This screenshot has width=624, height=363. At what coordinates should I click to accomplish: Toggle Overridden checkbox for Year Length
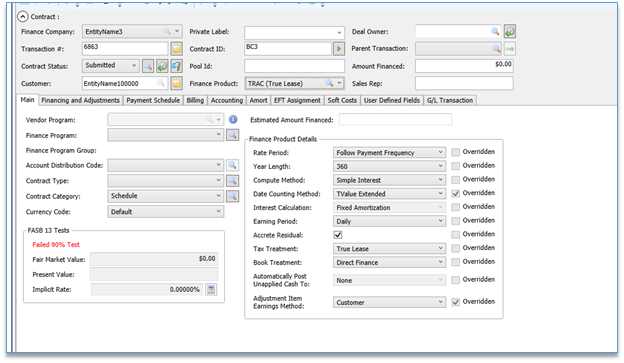tap(456, 166)
